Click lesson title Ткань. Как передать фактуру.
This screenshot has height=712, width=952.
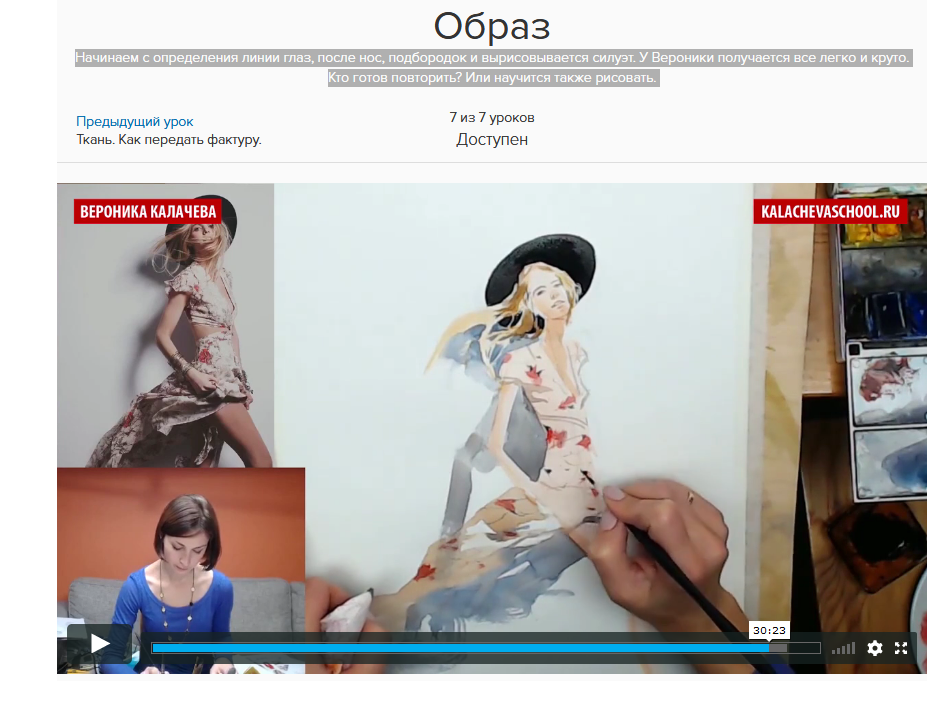169,140
